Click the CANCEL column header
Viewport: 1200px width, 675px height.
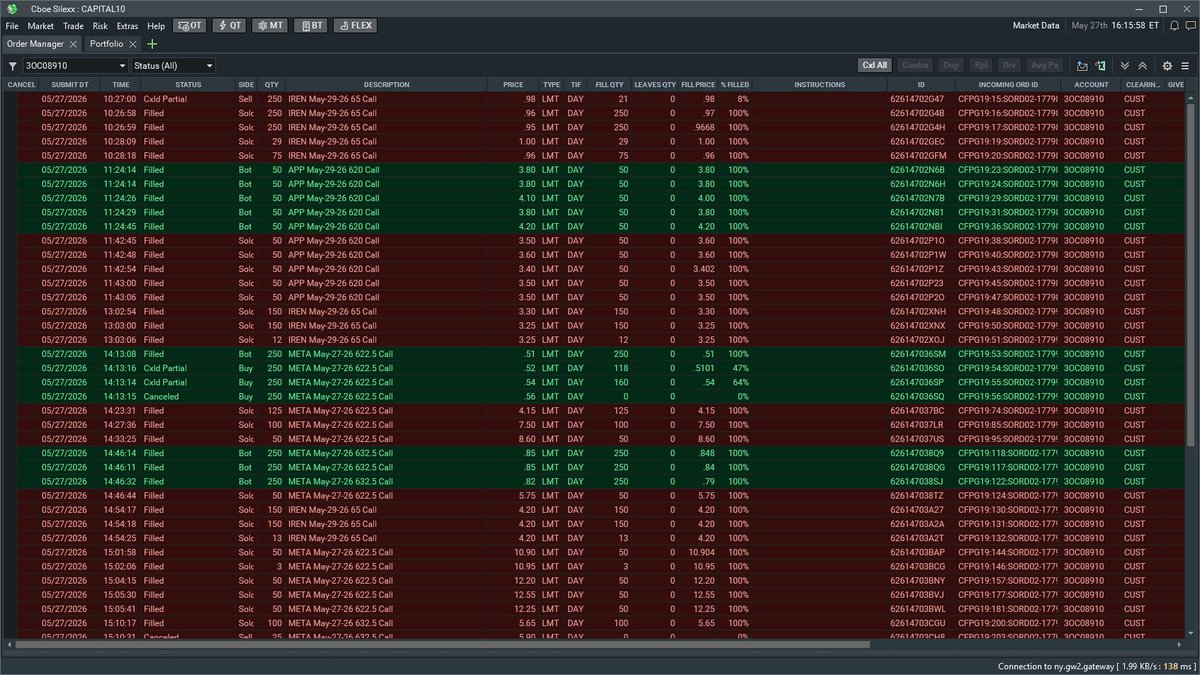(x=21, y=85)
